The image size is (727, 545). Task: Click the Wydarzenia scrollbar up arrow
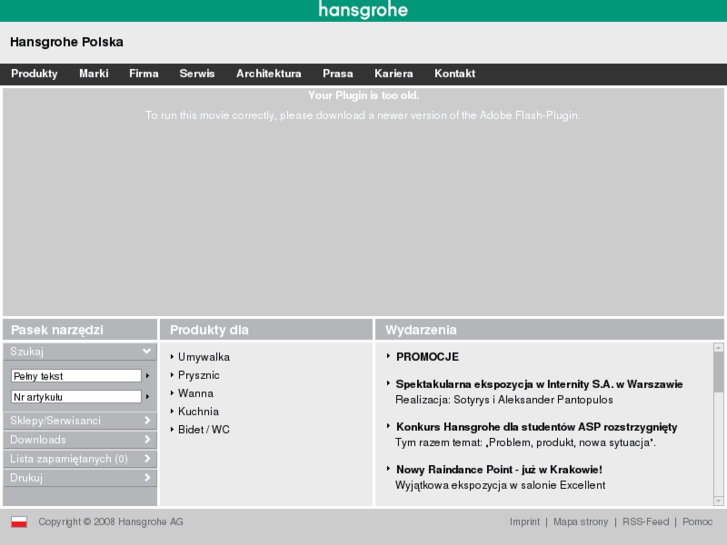[718, 347]
